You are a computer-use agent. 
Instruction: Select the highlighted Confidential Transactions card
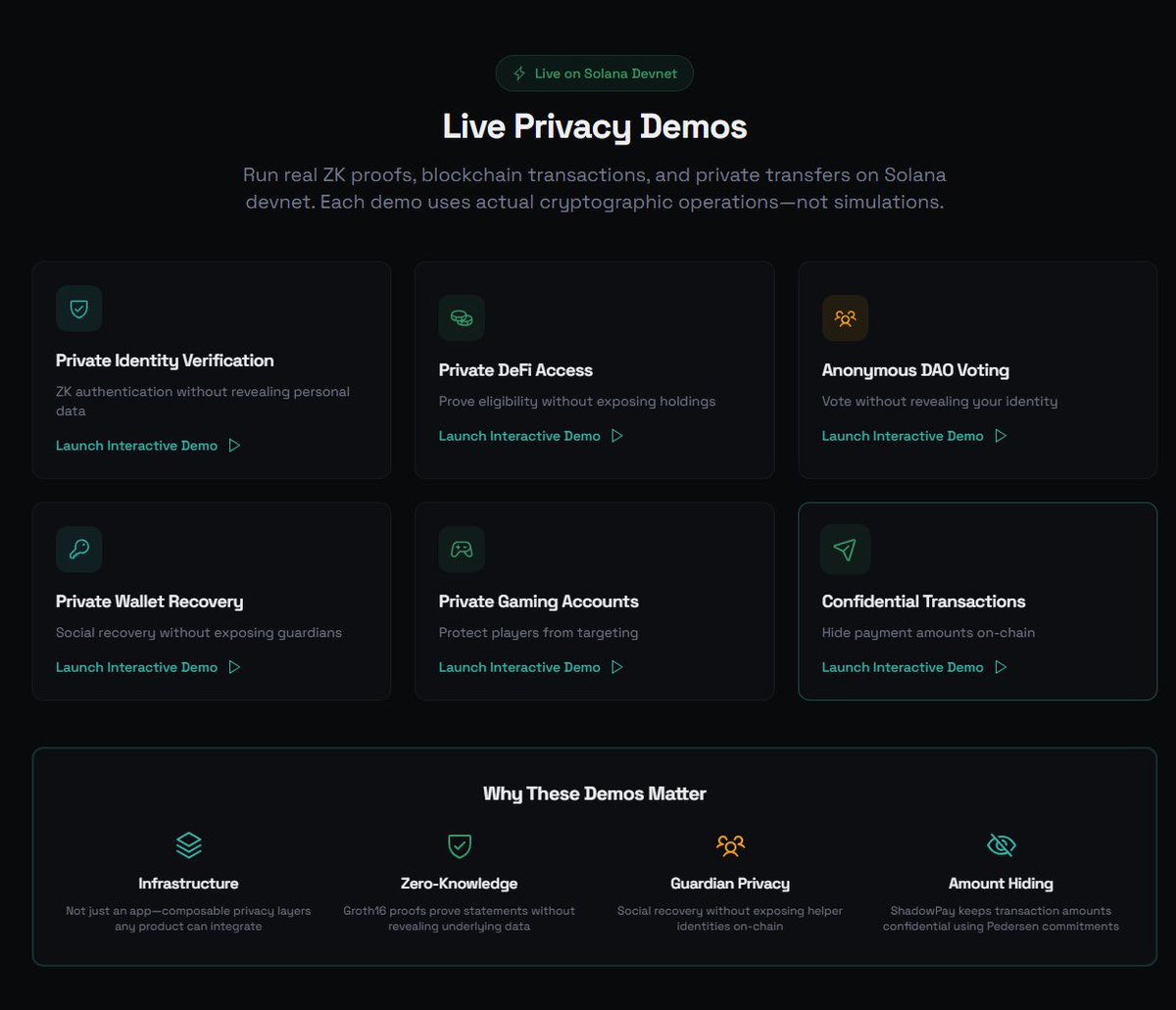(977, 601)
